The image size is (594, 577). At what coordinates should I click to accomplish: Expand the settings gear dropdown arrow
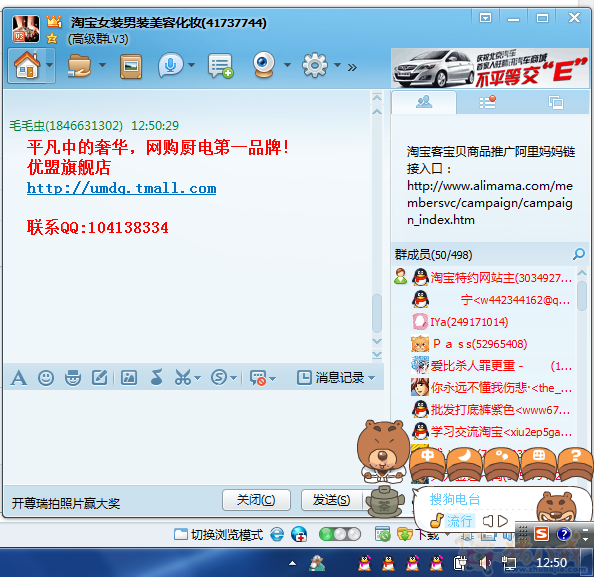(x=337, y=65)
